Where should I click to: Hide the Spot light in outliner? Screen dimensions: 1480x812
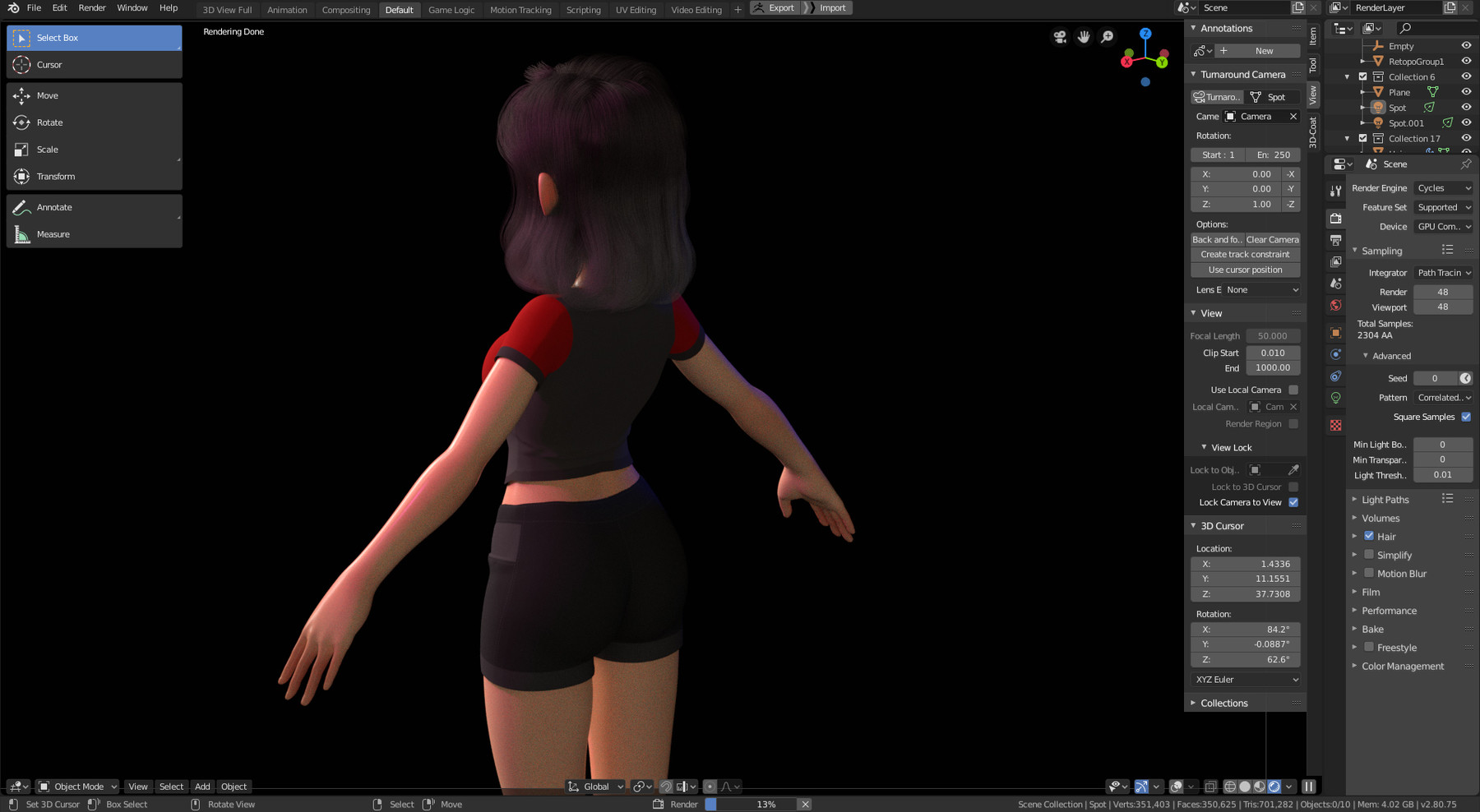tap(1466, 108)
